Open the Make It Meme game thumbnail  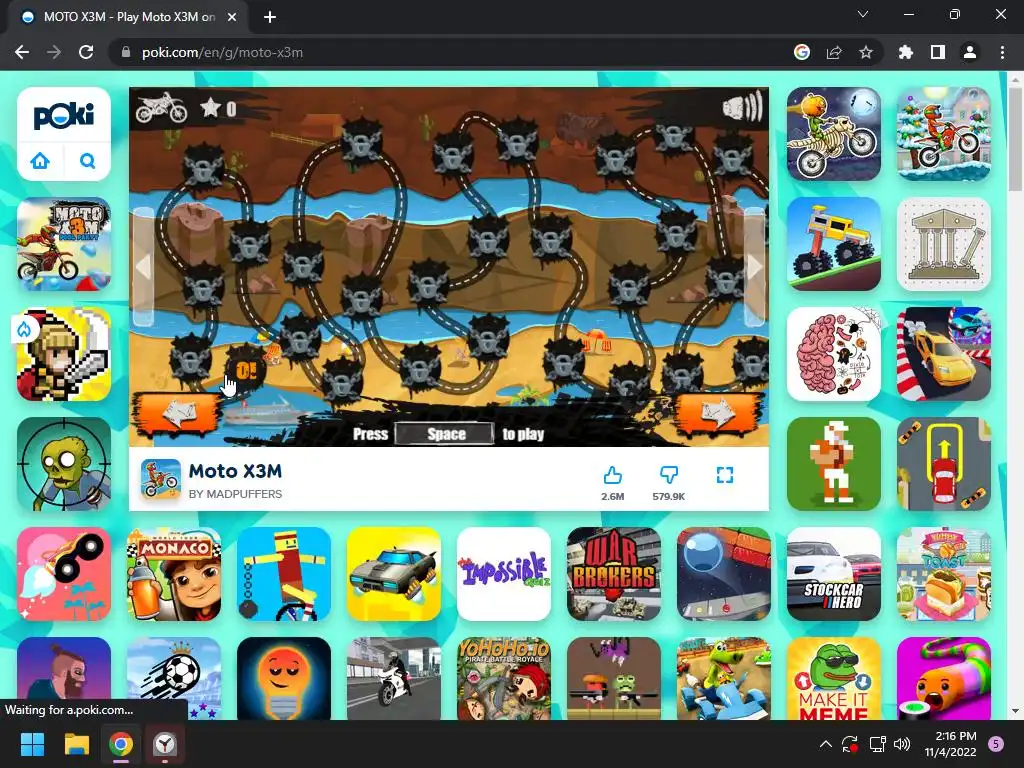tap(834, 679)
